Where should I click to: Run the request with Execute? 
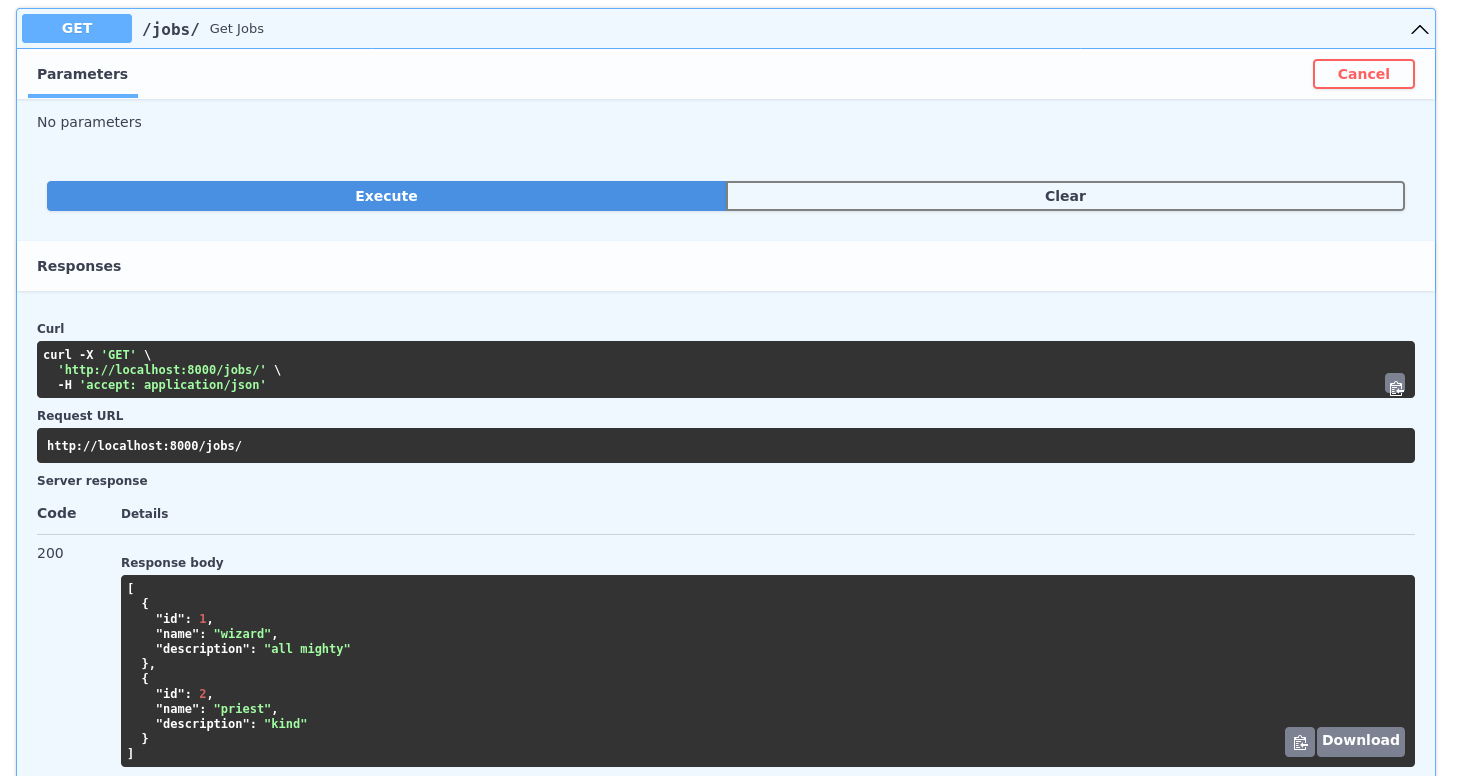point(386,196)
